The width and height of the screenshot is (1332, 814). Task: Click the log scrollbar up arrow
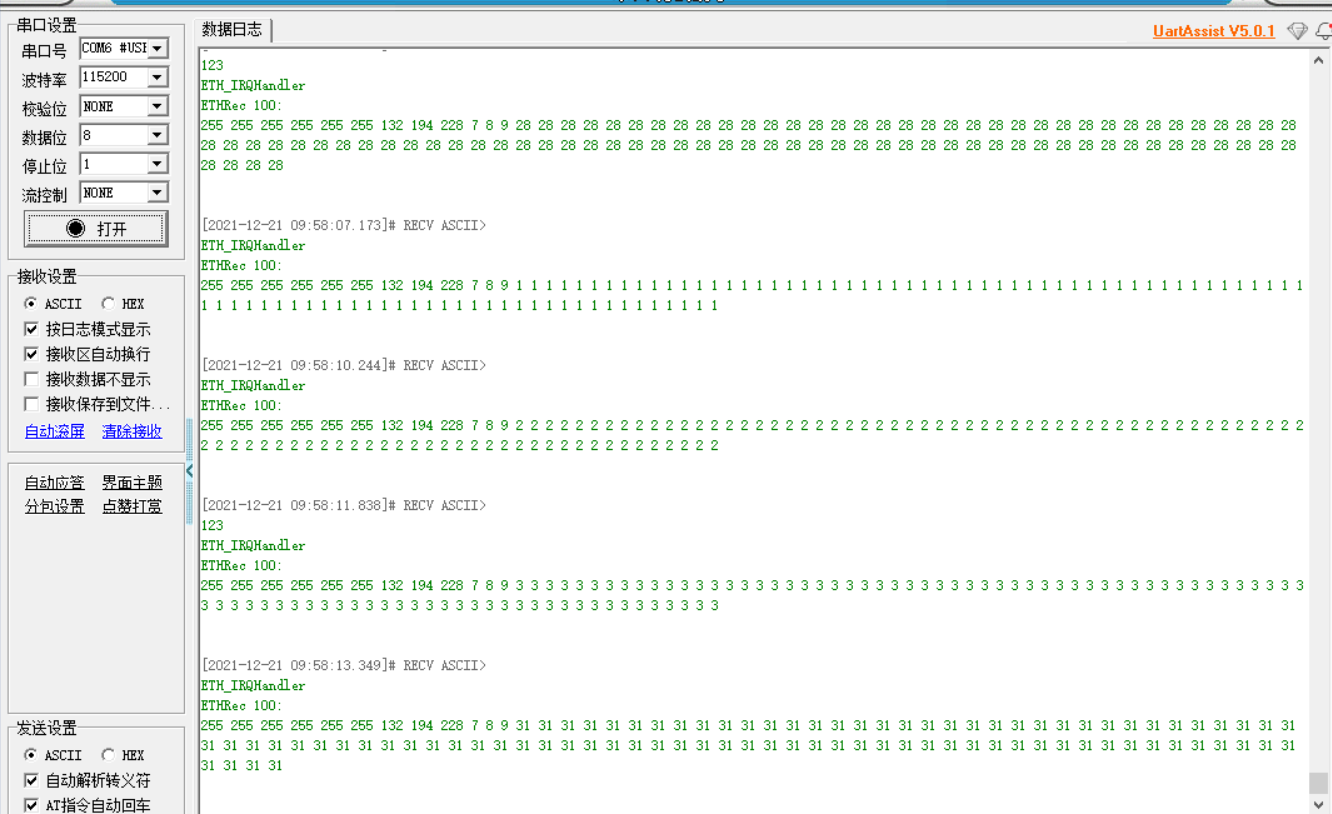click(x=1319, y=60)
